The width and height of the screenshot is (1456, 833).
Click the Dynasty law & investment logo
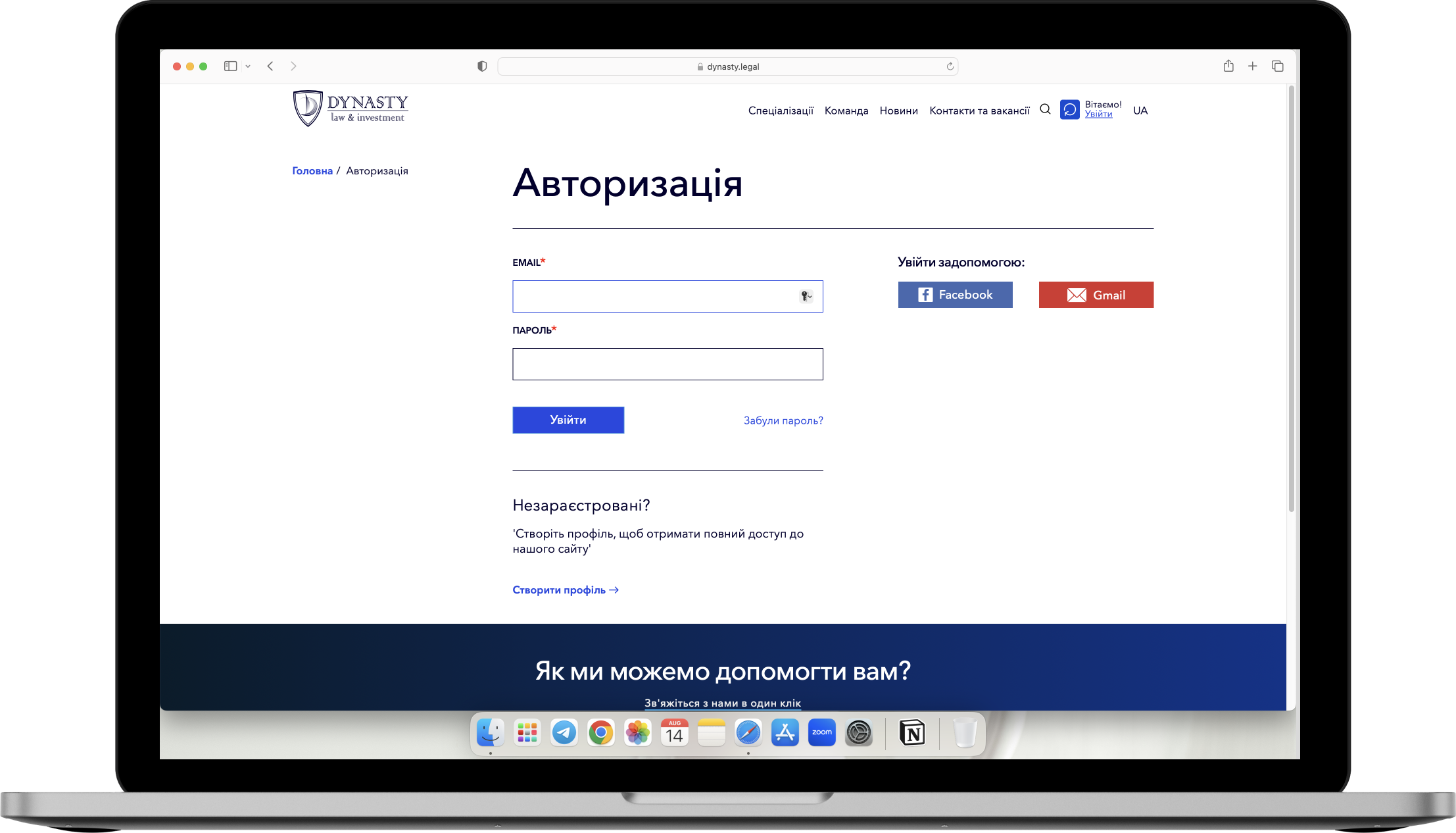coord(351,109)
